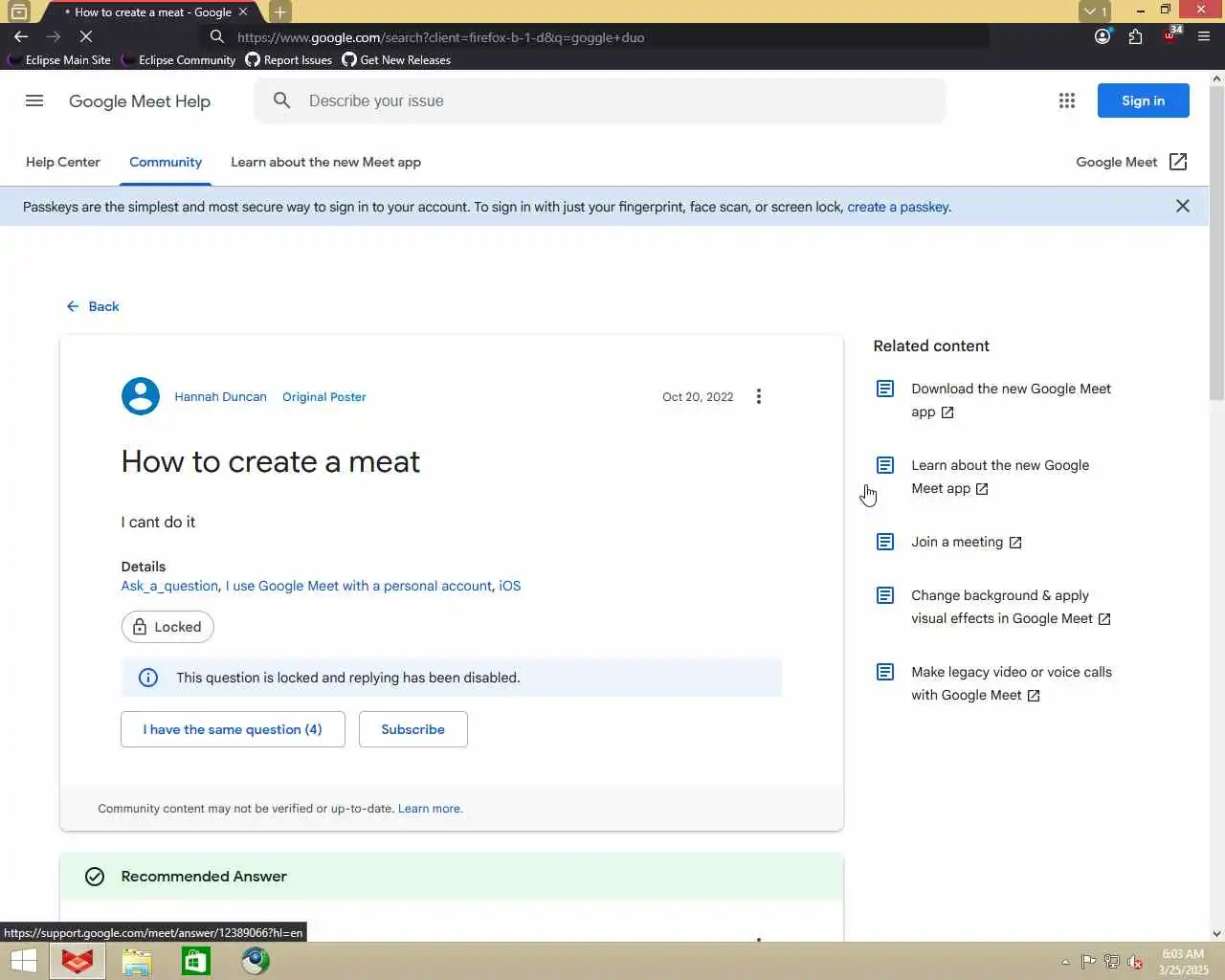Open the file explorer taskbar icon
This screenshot has width=1225, height=980.
(x=137, y=961)
